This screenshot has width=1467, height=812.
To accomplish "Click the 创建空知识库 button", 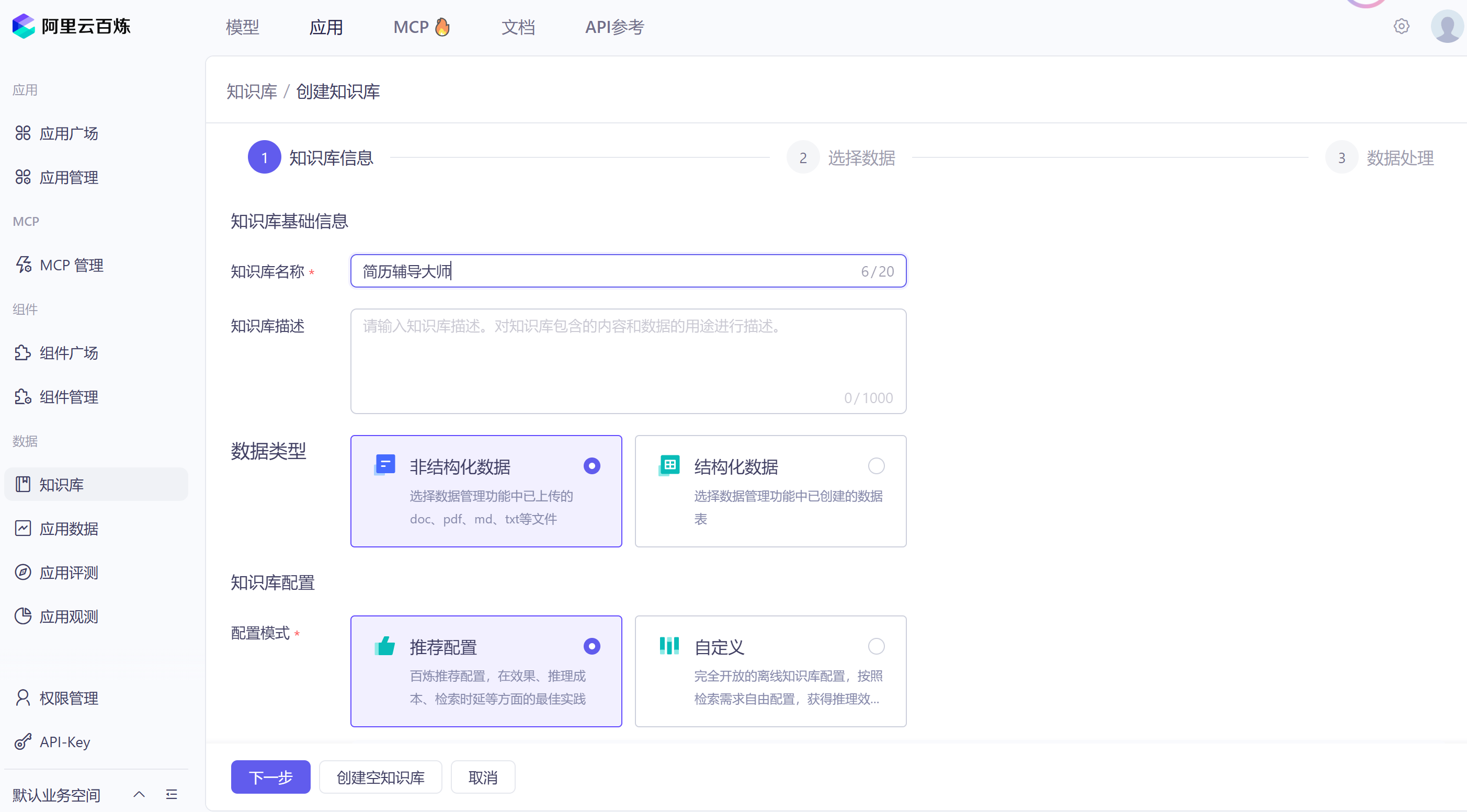I will pos(380,776).
